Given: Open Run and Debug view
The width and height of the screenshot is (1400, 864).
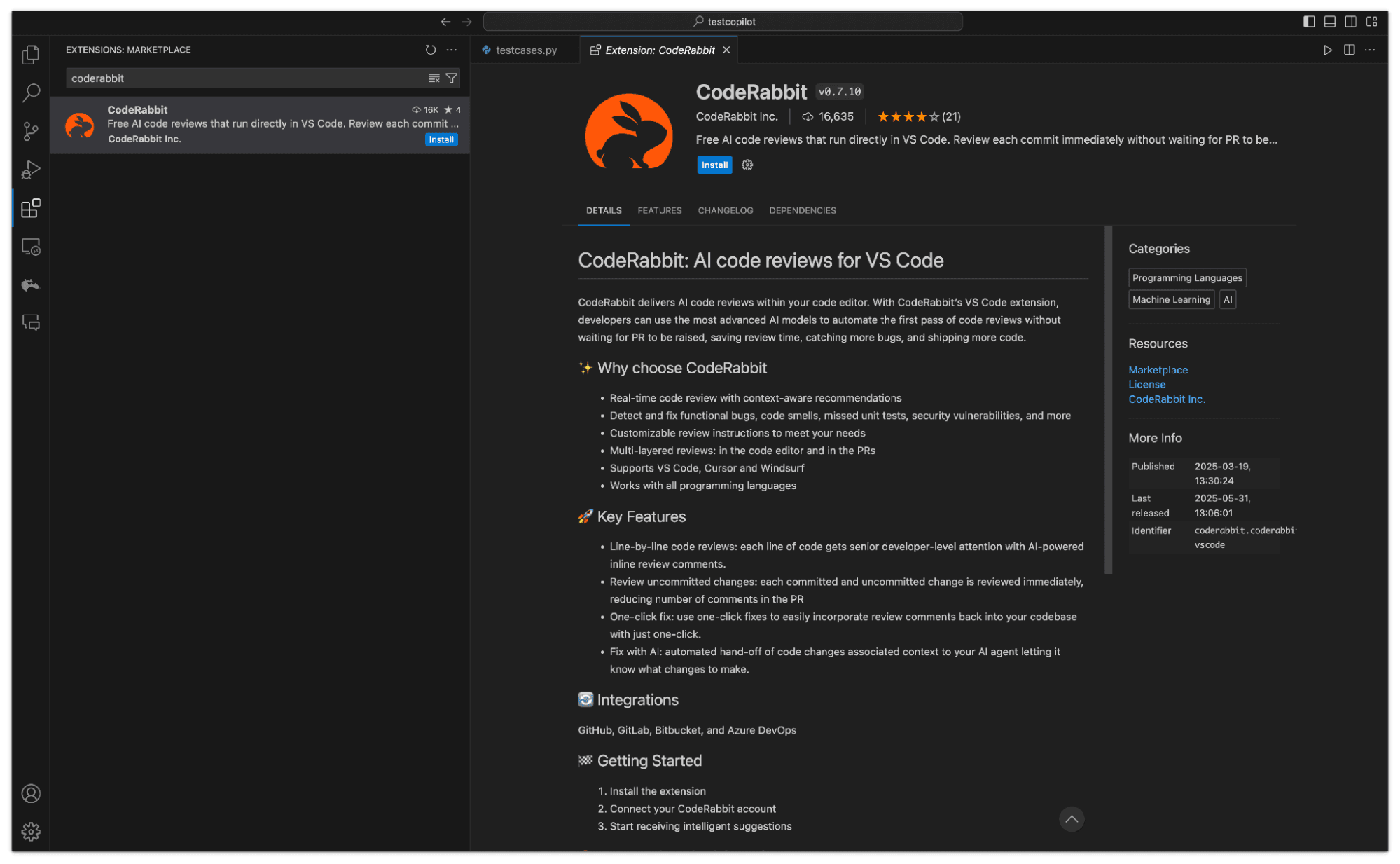Looking at the screenshot, I should point(31,170).
